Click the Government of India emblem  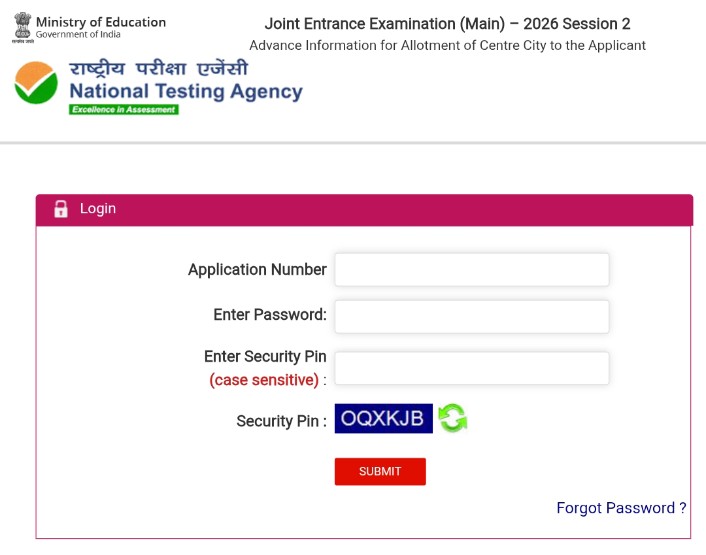[22, 27]
